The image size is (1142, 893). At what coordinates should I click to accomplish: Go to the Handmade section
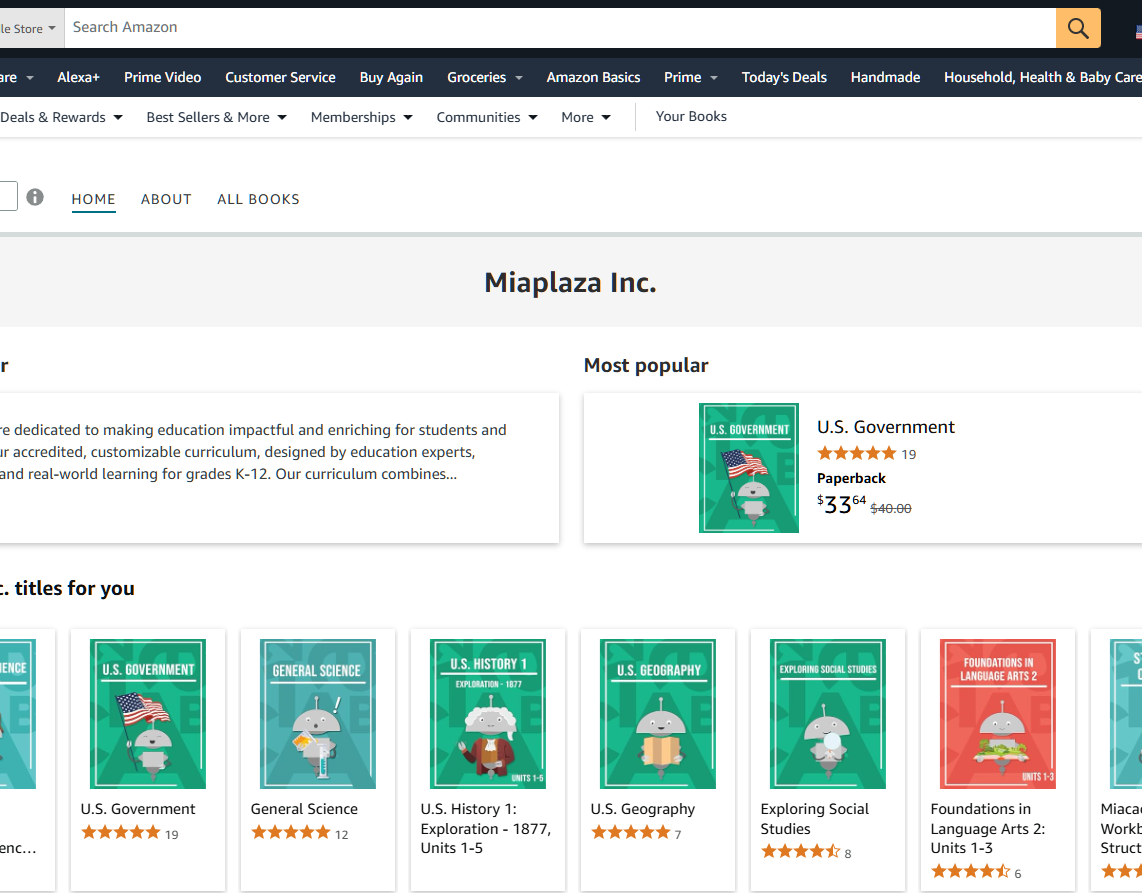pos(885,77)
